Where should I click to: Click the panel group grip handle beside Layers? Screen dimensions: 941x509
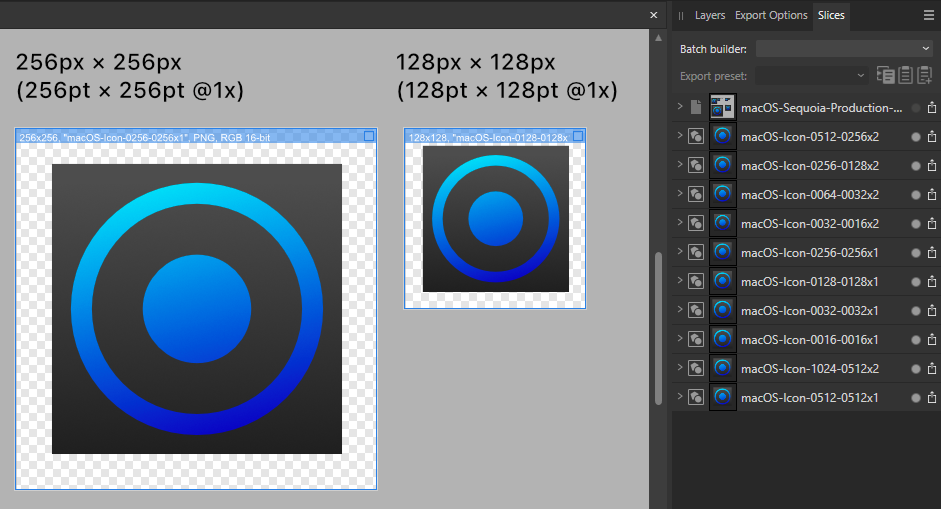(681, 16)
